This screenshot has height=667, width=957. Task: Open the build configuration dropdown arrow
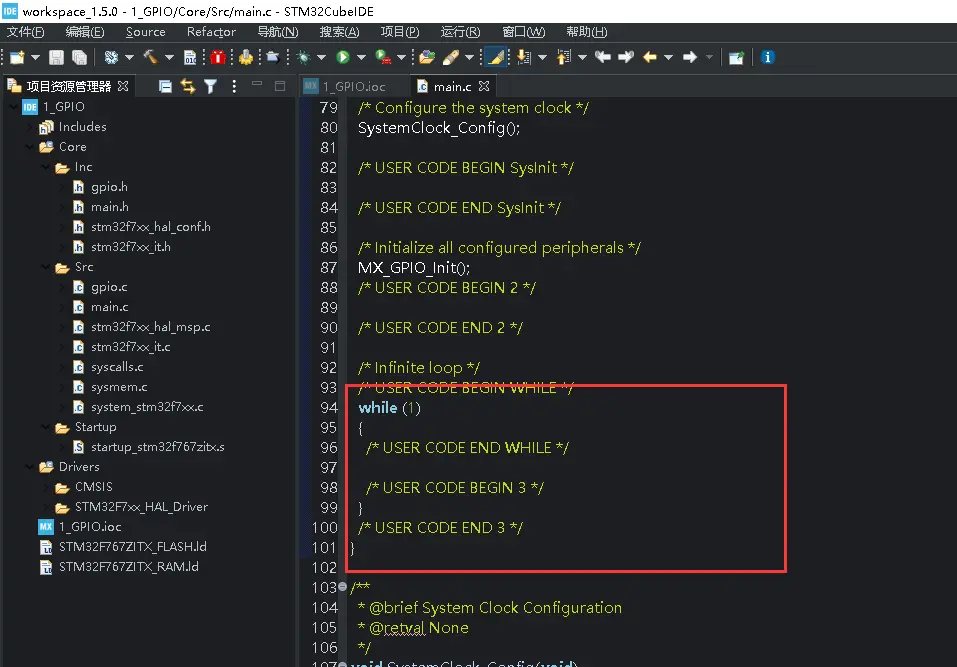[129, 57]
